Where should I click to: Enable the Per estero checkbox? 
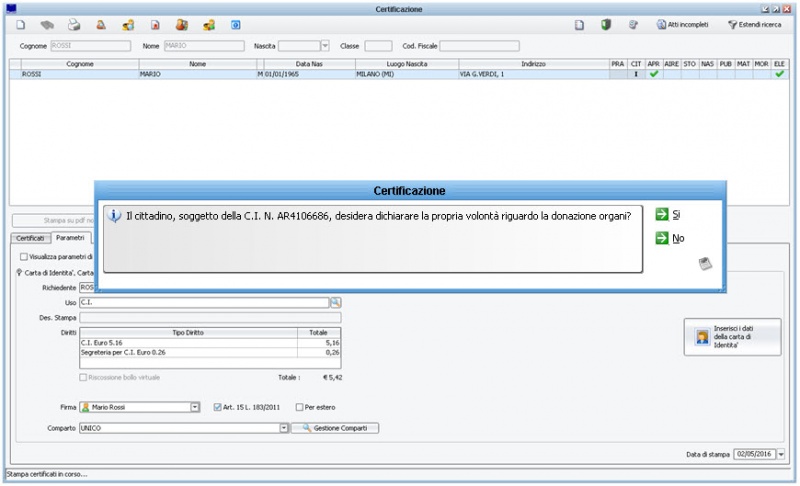click(299, 407)
